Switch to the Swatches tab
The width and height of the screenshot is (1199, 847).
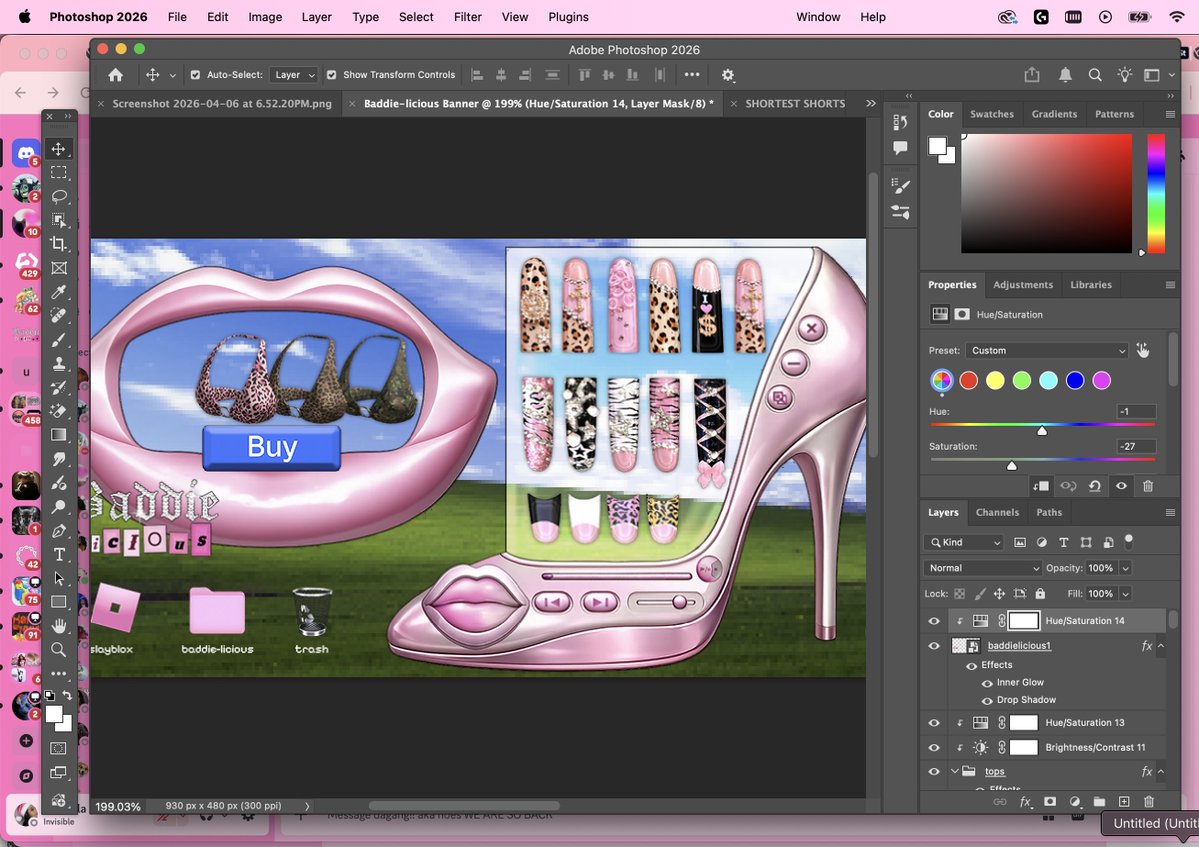click(992, 114)
